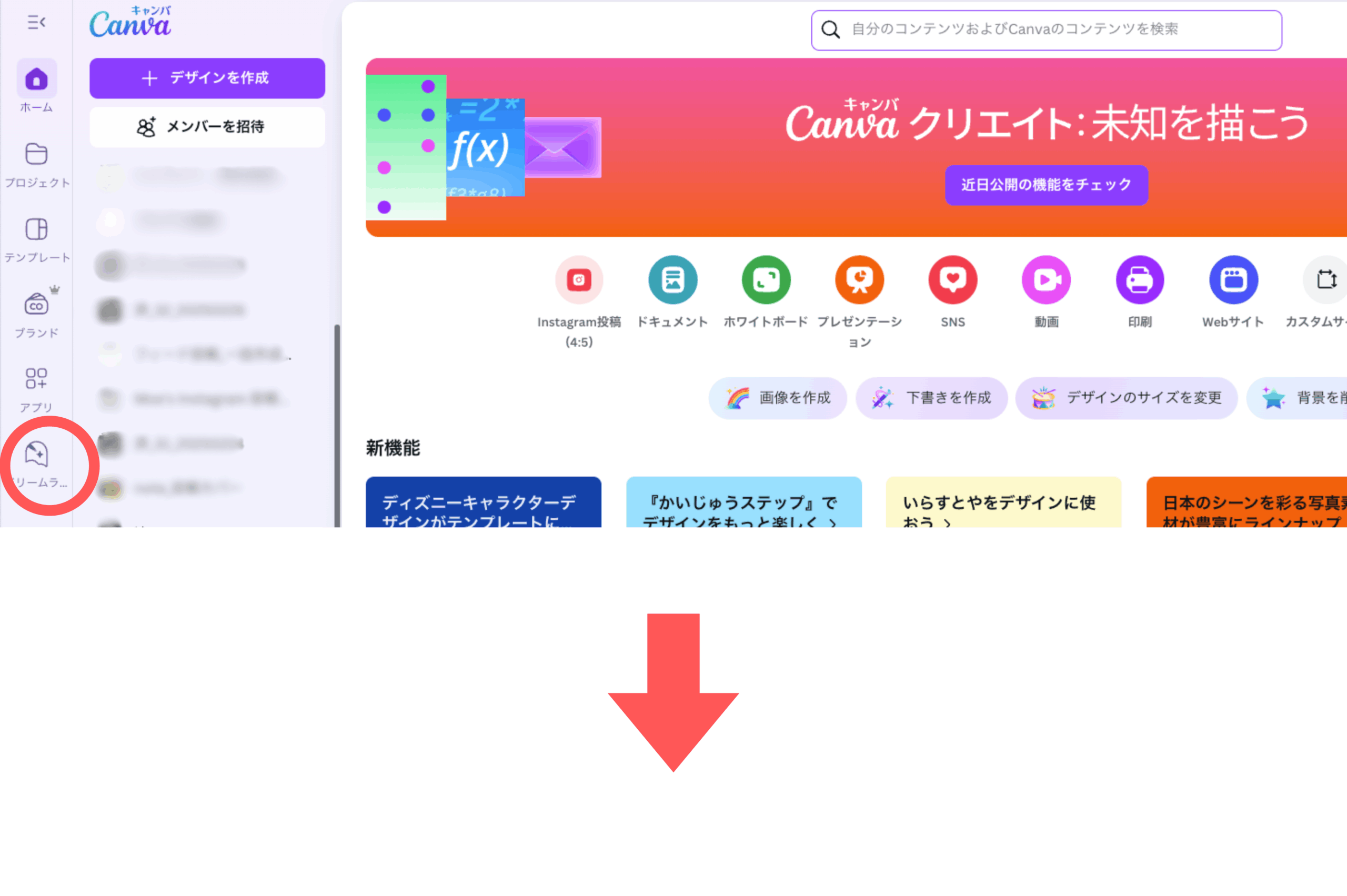Open 日本のシーンを彩る写真素材 card
Image resolution: width=1347 pixels, height=896 pixels.
pyautogui.click(x=1247, y=502)
